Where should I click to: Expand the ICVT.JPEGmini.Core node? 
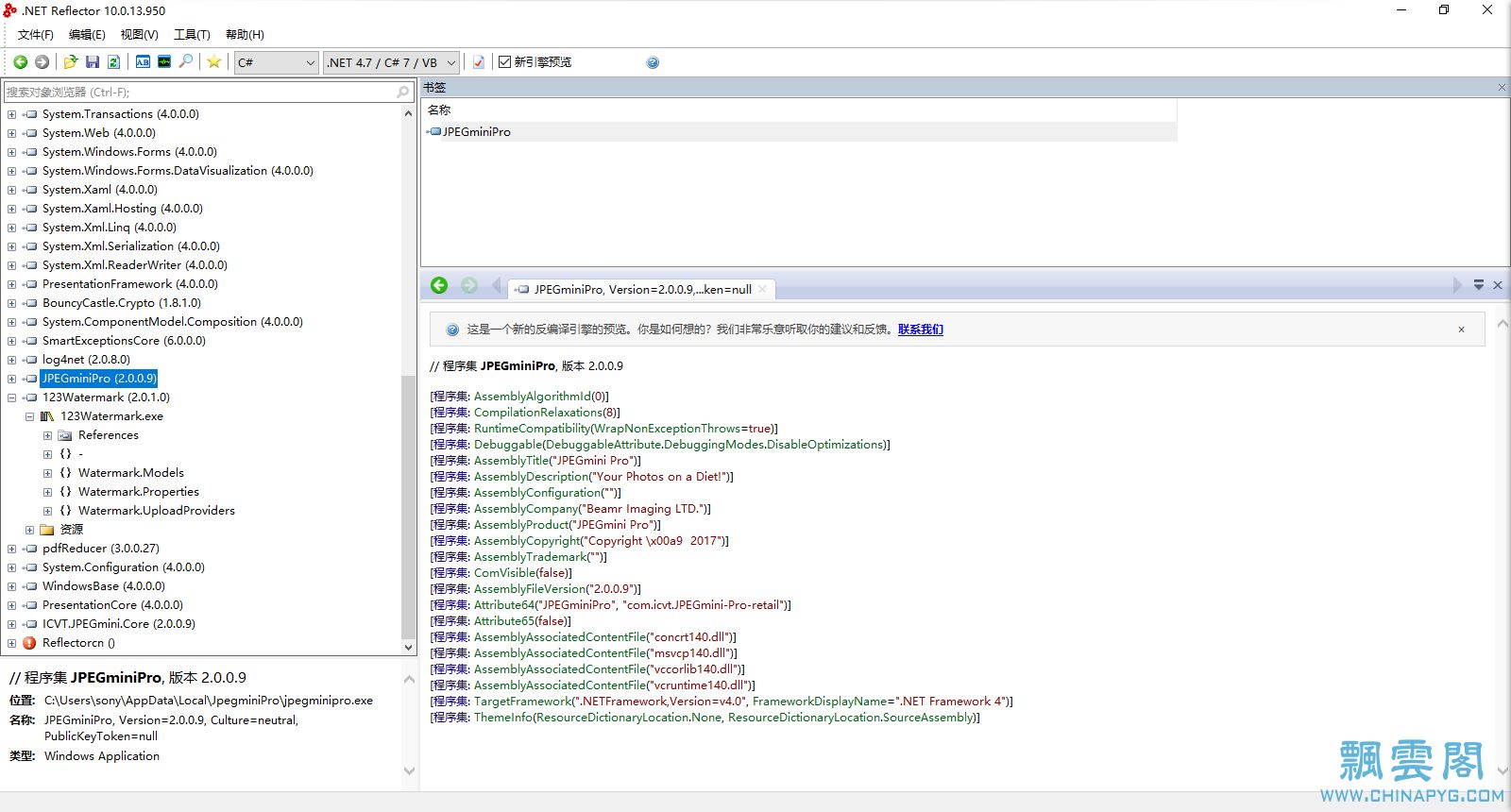point(11,624)
